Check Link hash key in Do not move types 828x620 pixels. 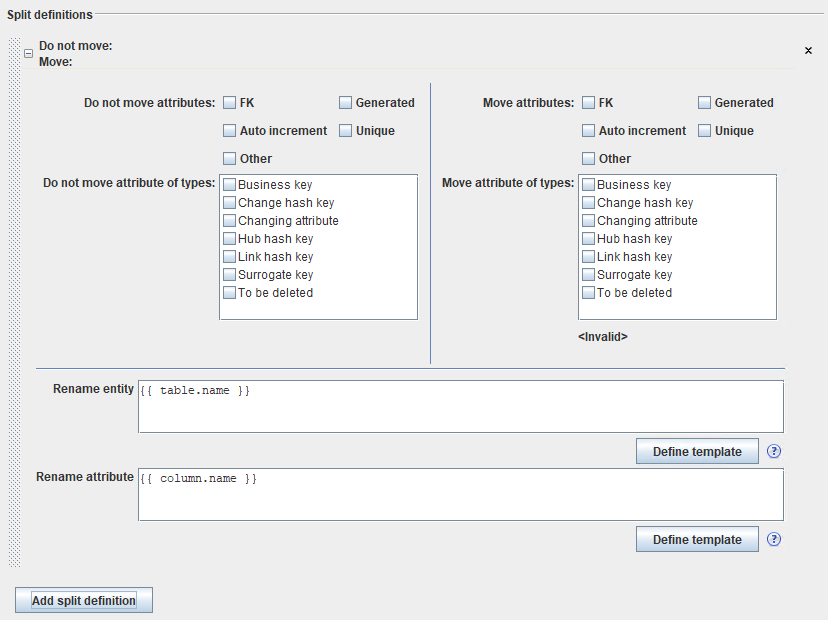click(x=230, y=257)
